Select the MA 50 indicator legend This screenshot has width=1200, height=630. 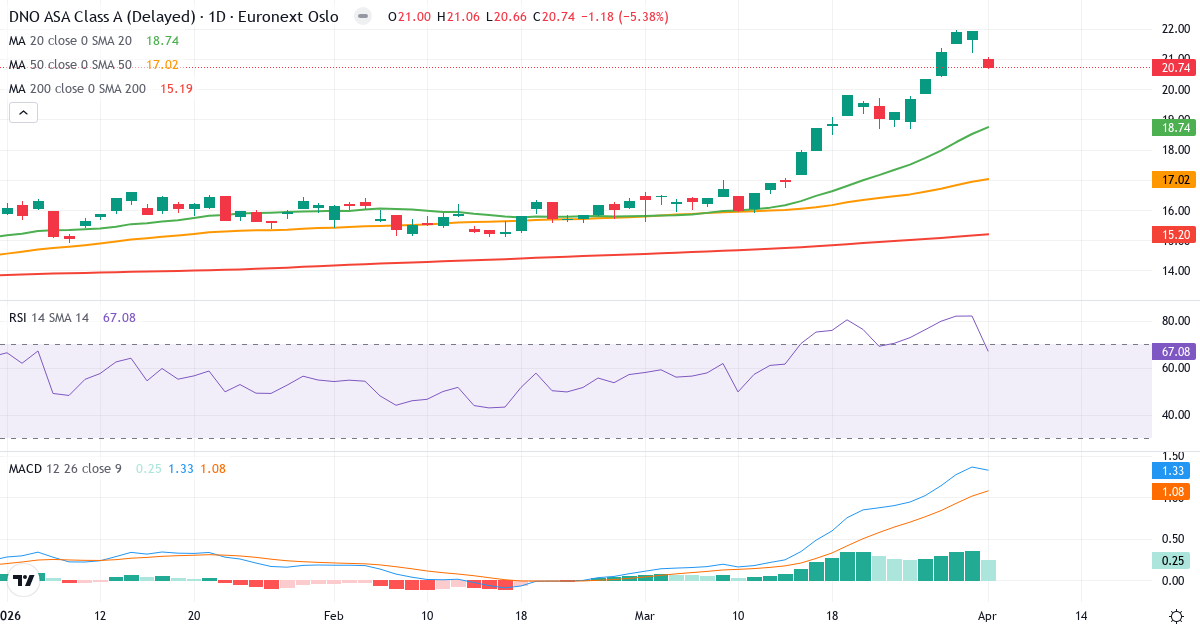[70, 64]
